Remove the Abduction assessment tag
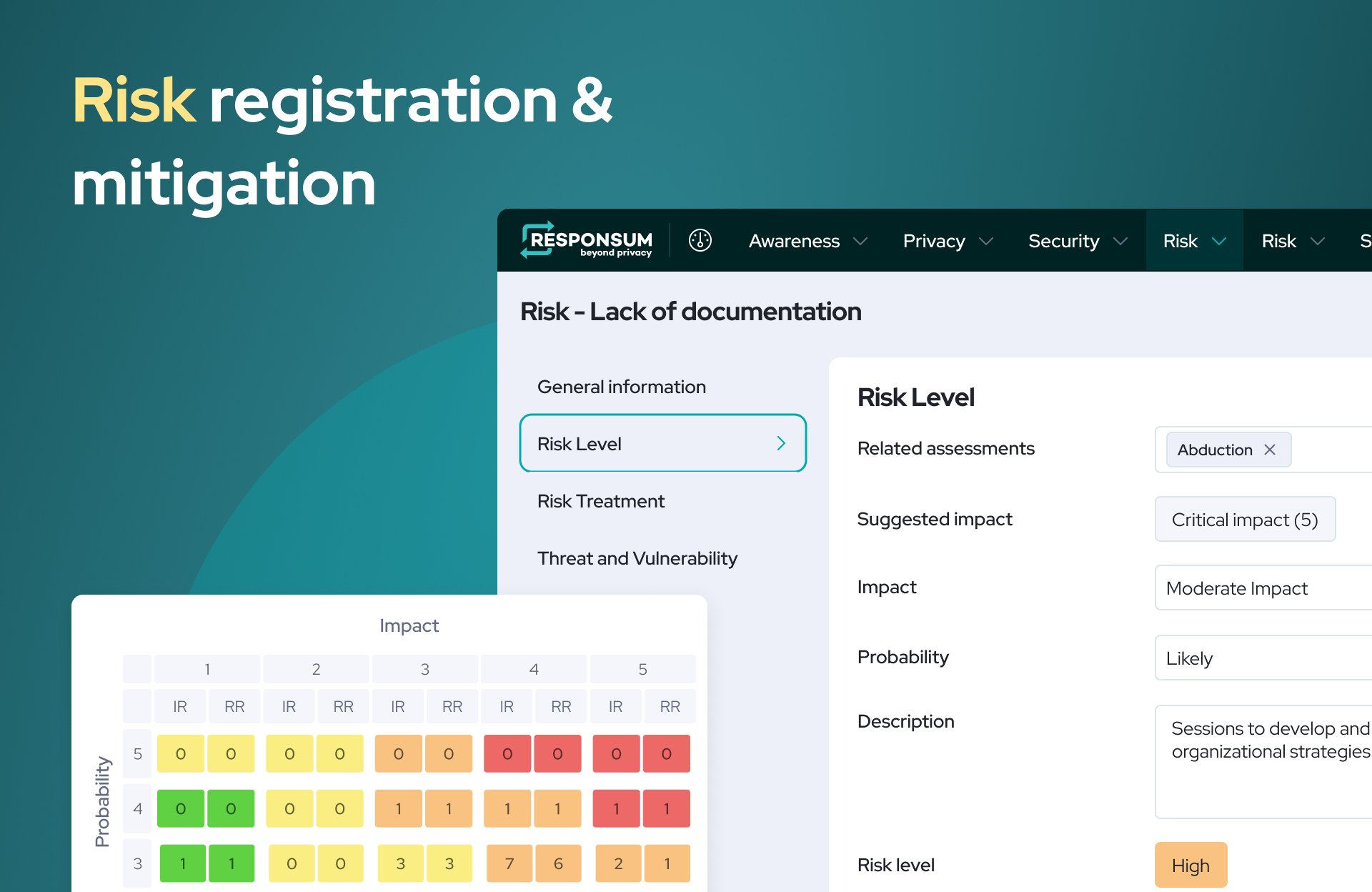The image size is (1372, 892). 1270,450
